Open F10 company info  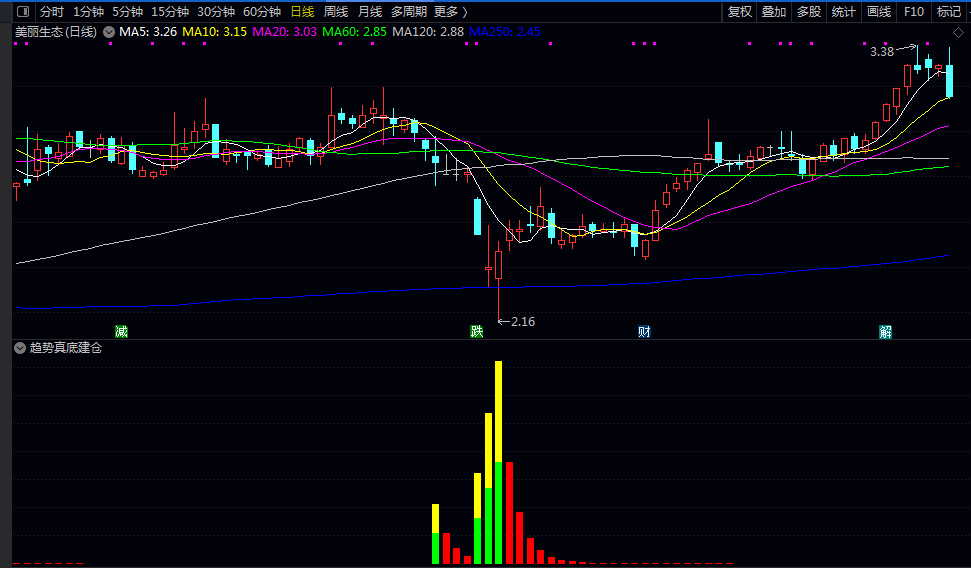[913, 12]
